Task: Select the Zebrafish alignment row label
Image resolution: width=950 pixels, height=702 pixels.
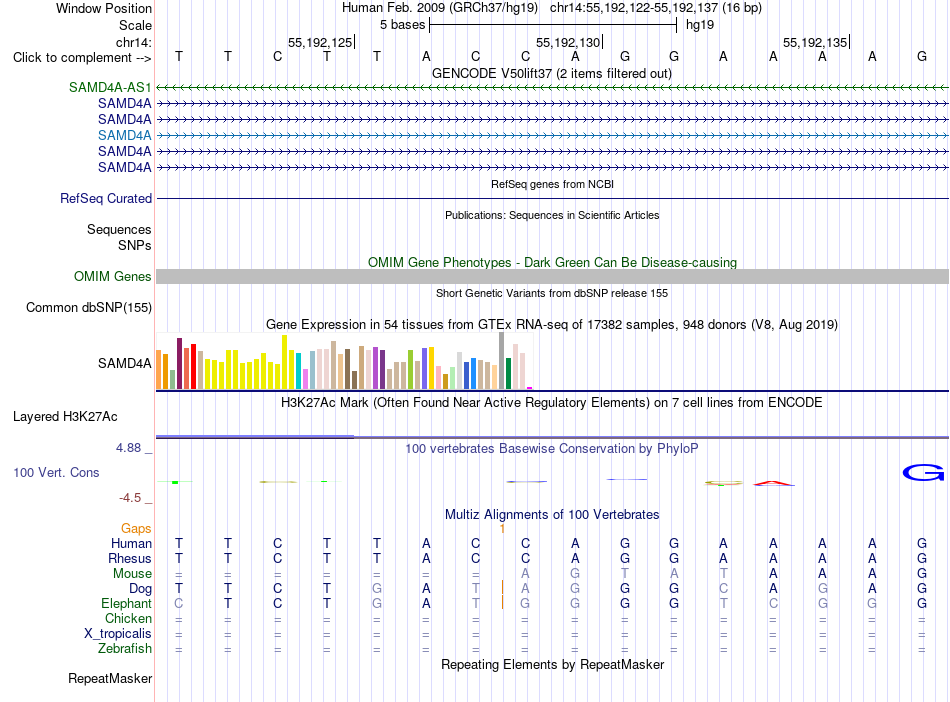Action: [x=125, y=648]
